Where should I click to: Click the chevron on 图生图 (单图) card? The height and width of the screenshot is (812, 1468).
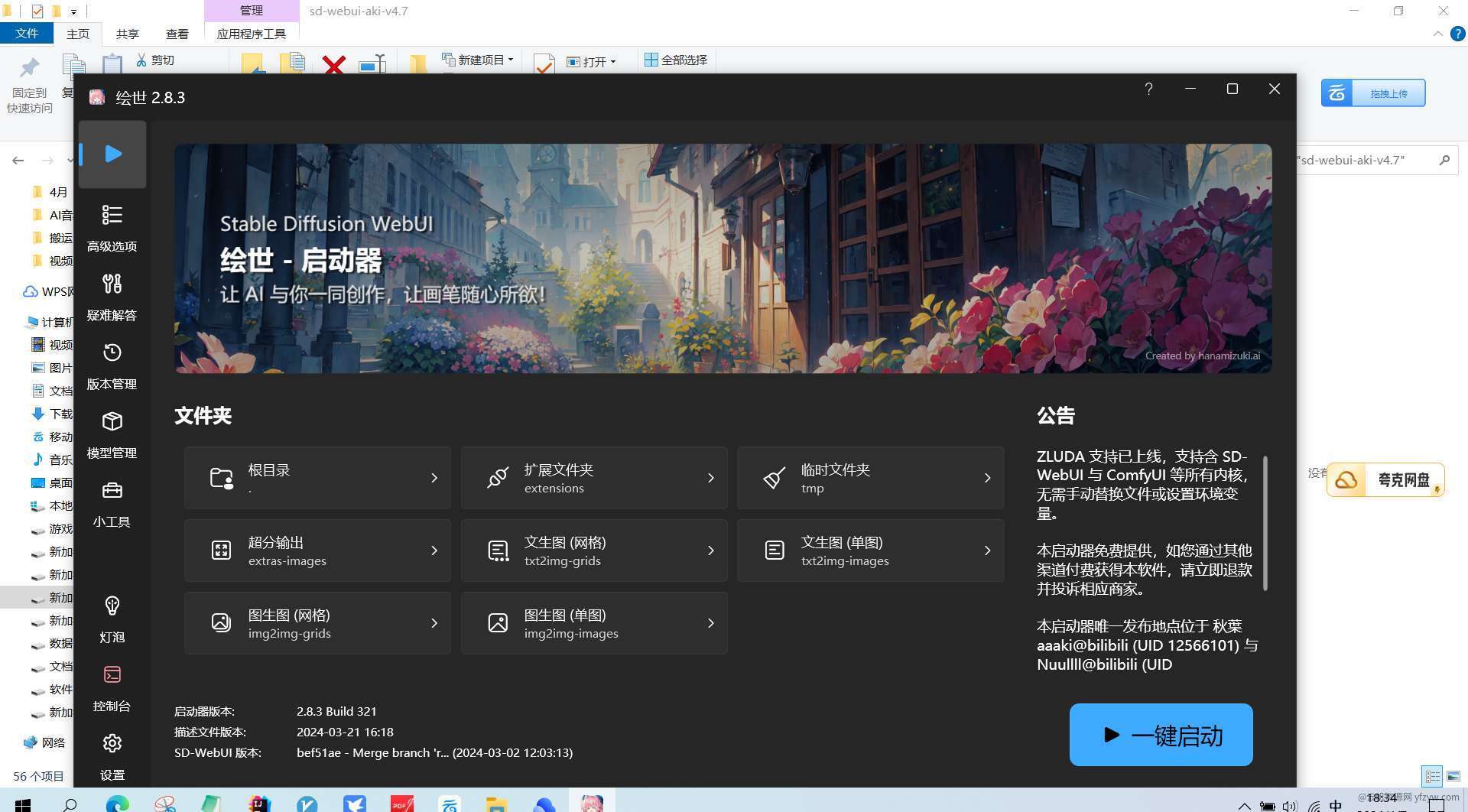click(711, 623)
